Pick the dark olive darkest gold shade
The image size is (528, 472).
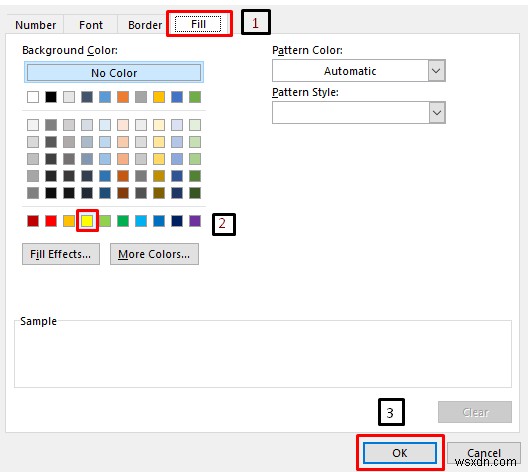click(x=159, y=193)
